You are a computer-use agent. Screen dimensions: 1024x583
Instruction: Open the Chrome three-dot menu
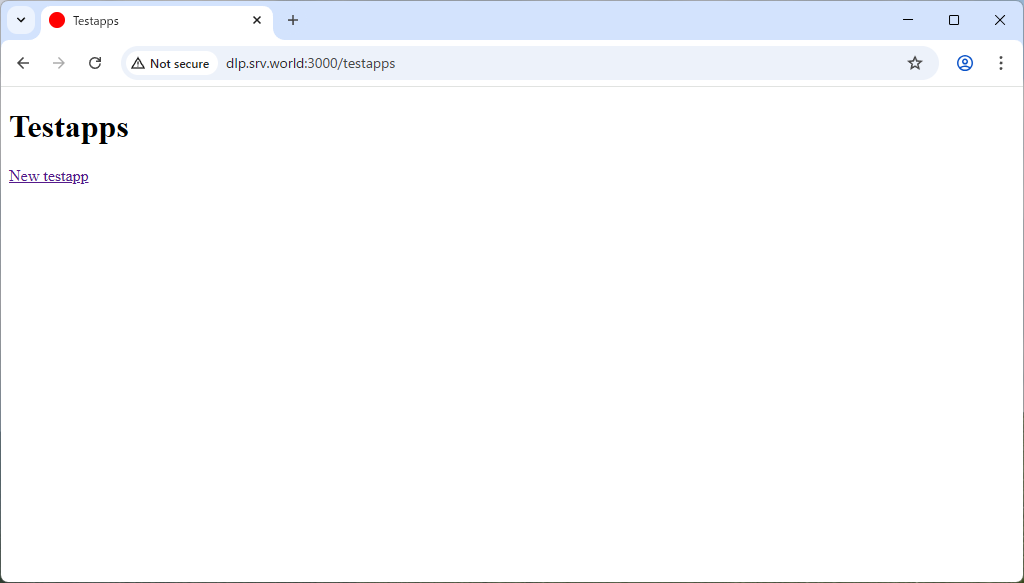pos(1000,63)
